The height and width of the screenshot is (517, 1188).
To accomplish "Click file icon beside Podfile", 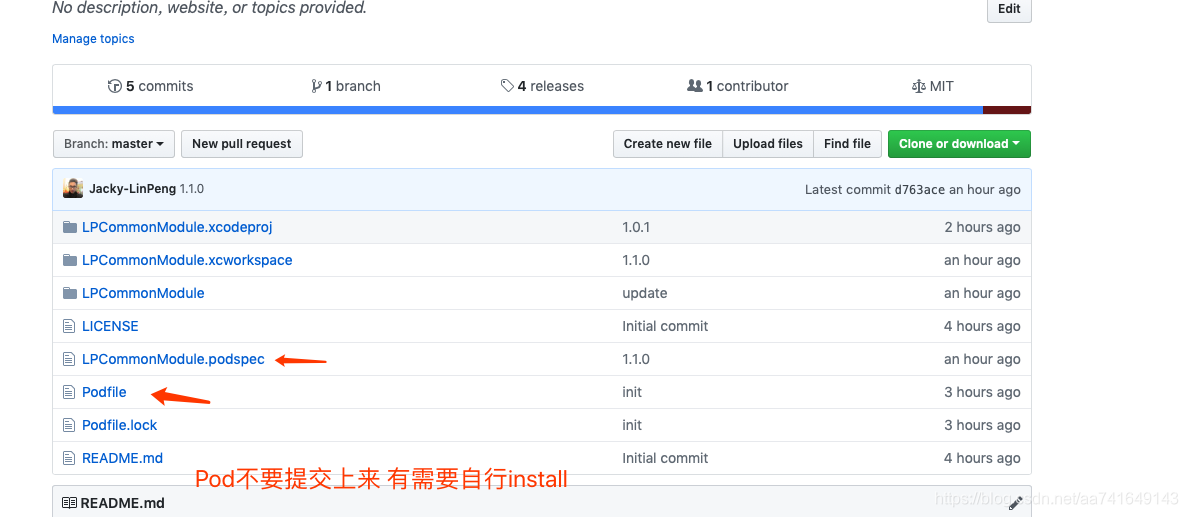I will point(70,392).
